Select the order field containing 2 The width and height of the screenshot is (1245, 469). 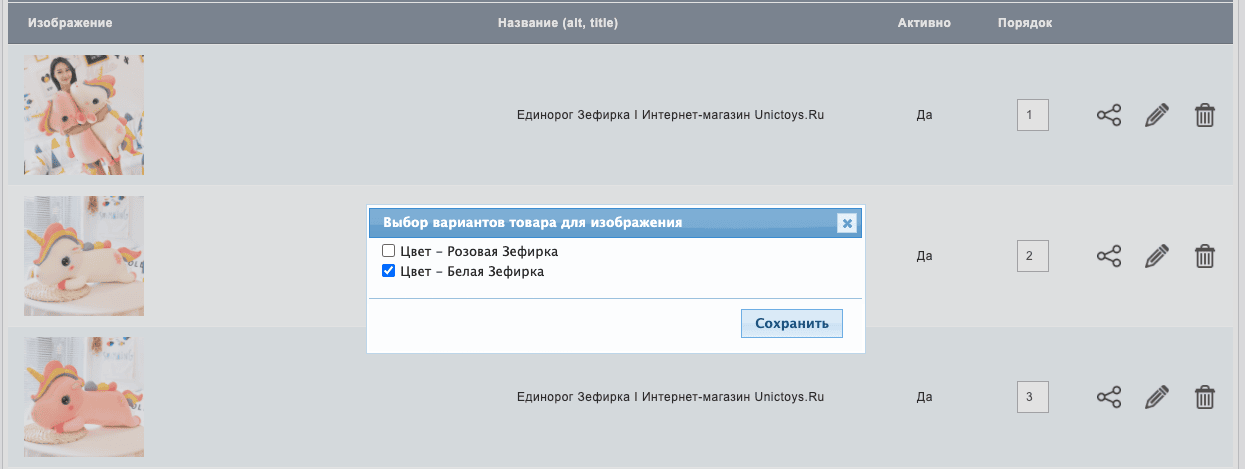point(1032,256)
